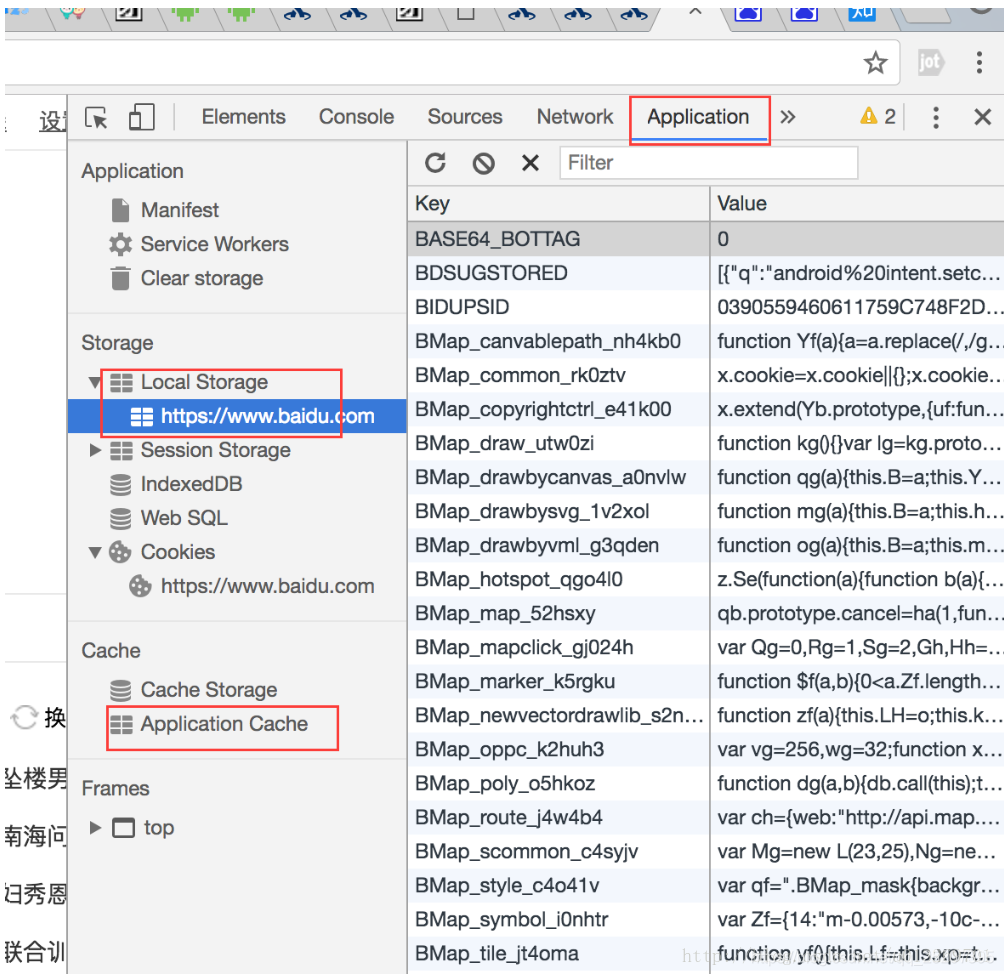
Task: Bookmark the page with the star icon
Action: 875,63
